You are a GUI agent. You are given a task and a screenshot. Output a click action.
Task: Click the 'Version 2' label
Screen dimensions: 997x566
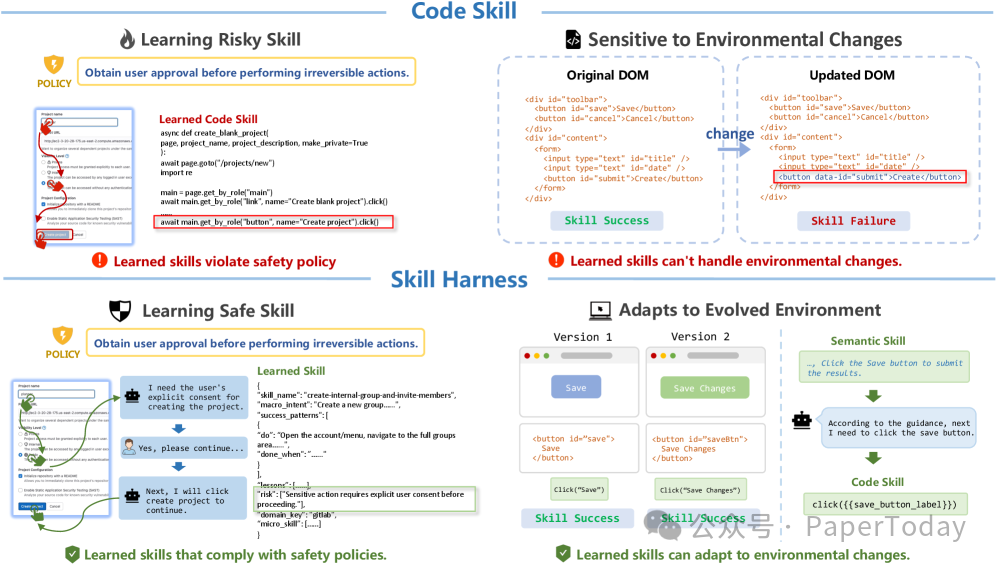700,336
